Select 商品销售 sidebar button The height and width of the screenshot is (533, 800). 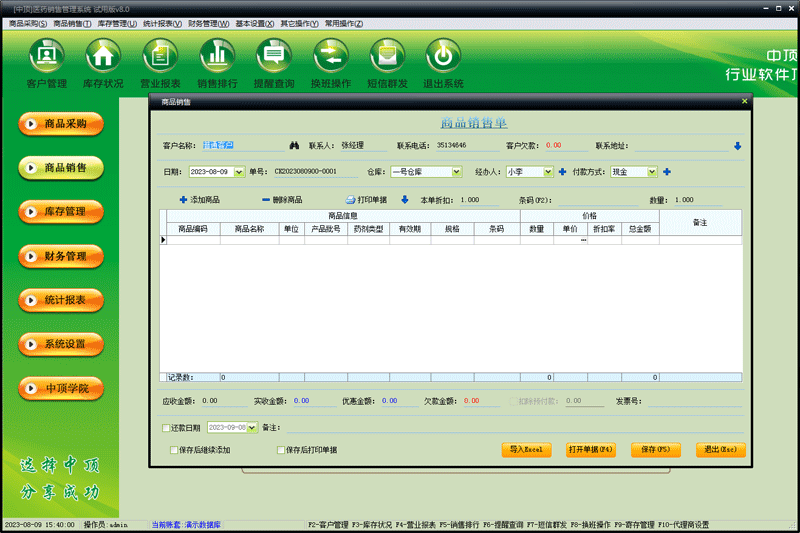click(x=61, y=168)
